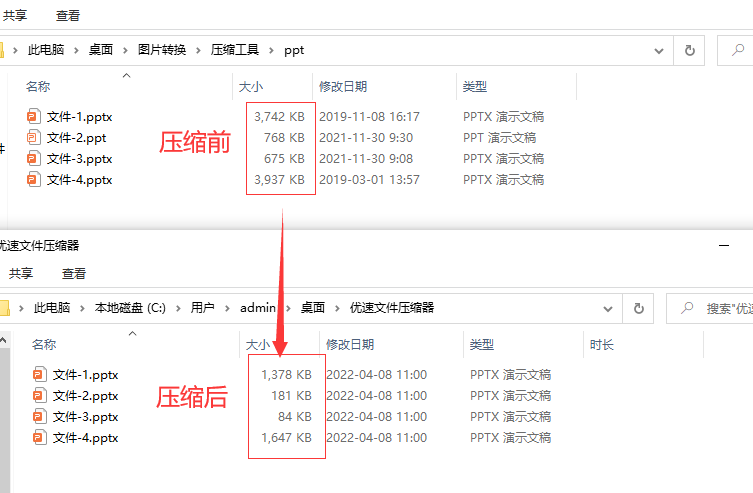Select 文件-2.pptx name in lower window
This screenshot has width=753, height=493.
pos(85,396)
